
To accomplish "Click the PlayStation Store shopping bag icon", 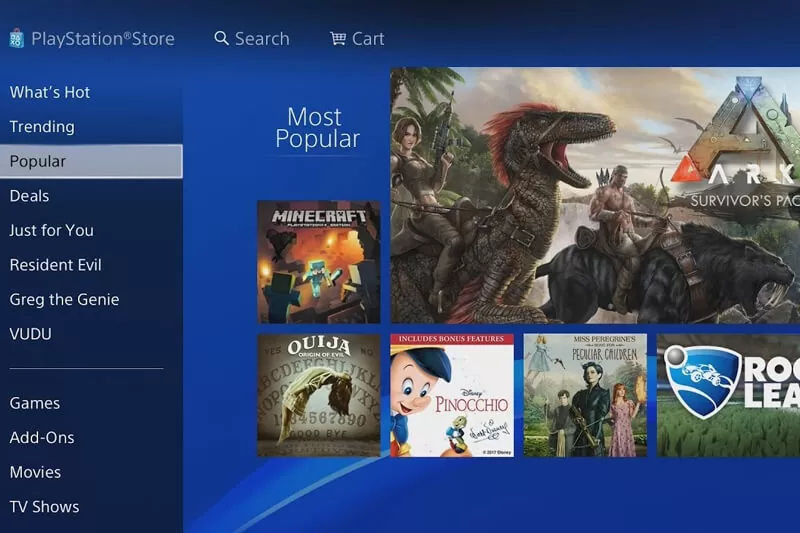I will click(x=16, y=39).
